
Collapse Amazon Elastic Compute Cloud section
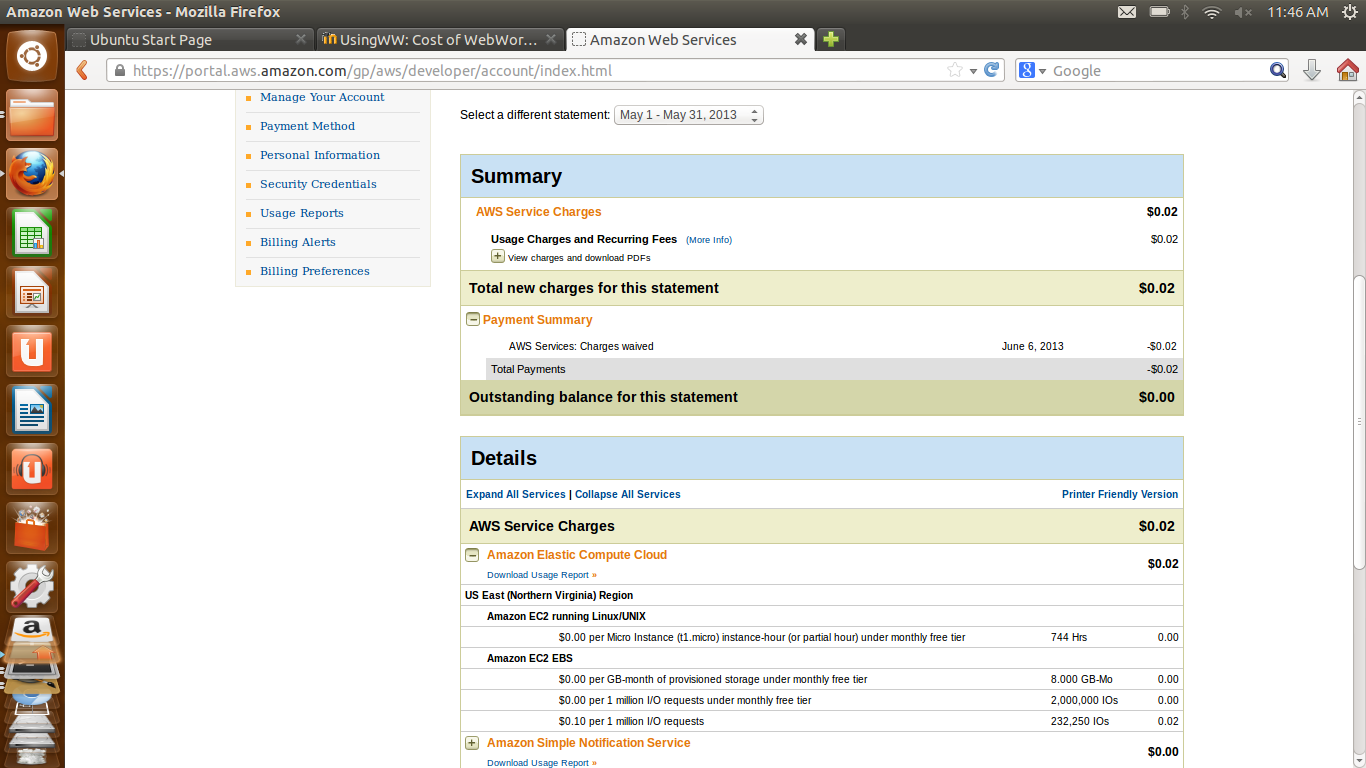click(x=472, y=555)
